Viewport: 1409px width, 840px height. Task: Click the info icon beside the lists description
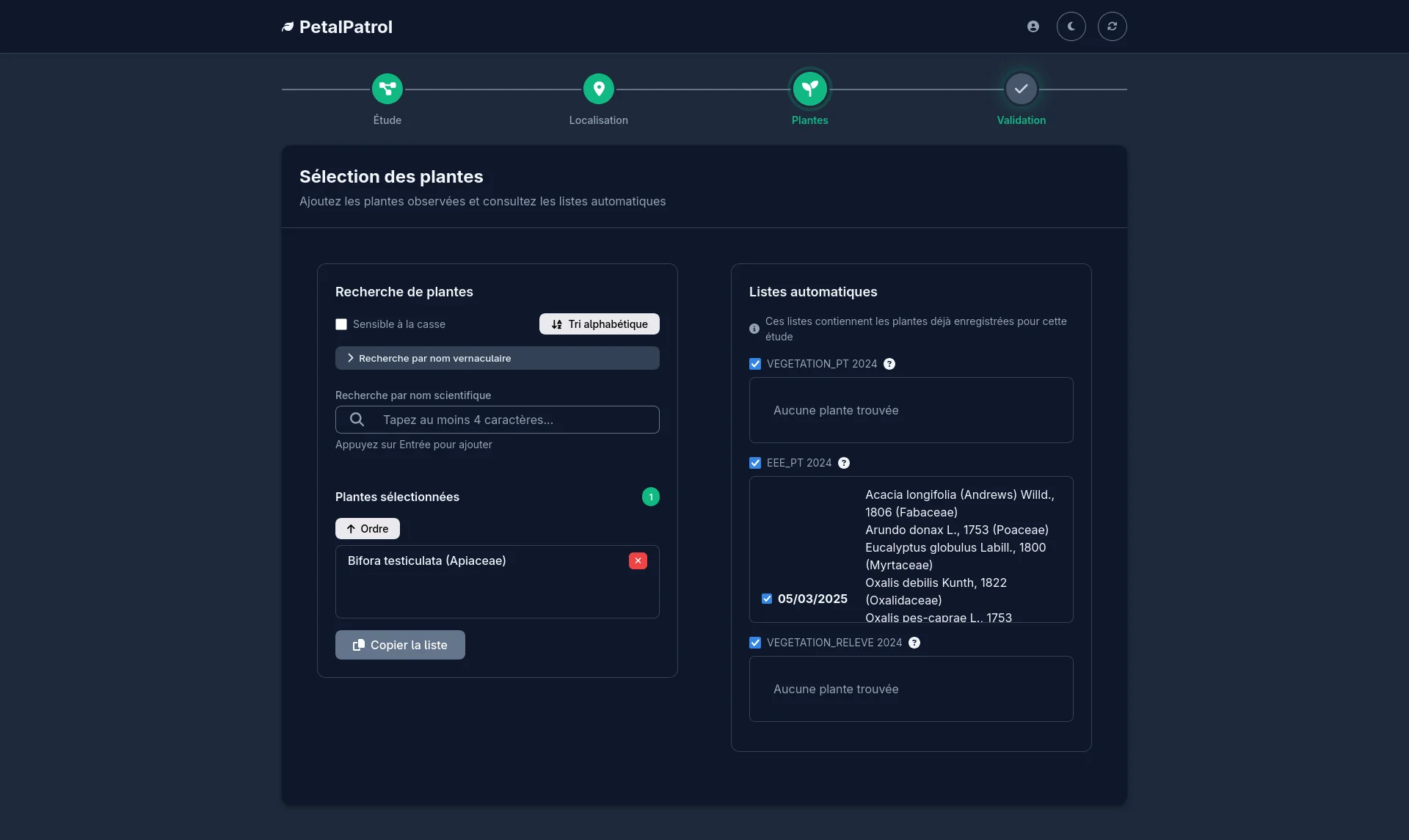(754, 329)
